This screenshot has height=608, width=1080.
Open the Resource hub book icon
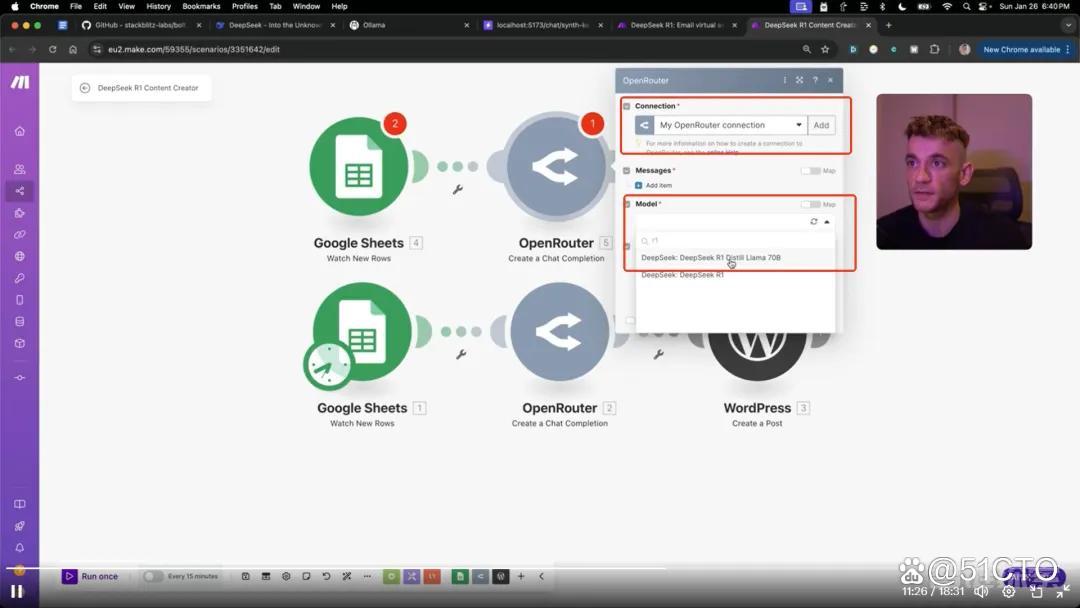point(20,504)
